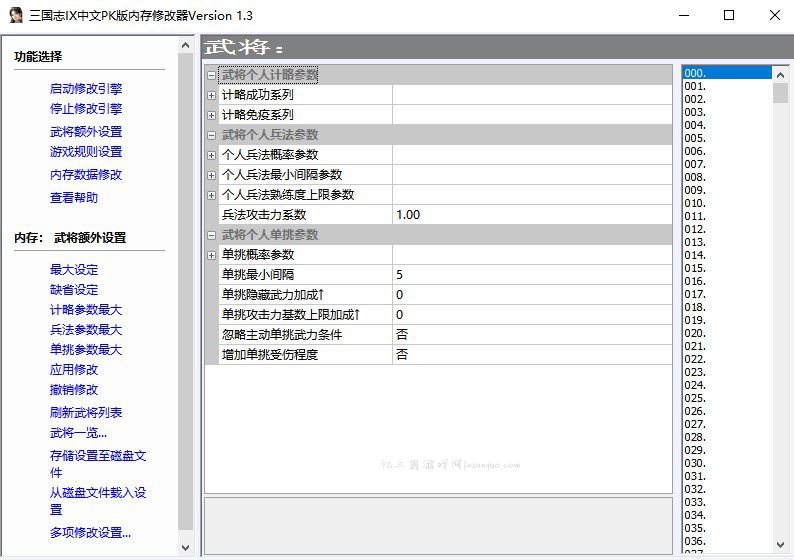794x560 pixels.
Task: Edit 单挑最小间隔 value 5
Action: click(x=532, y=275)
